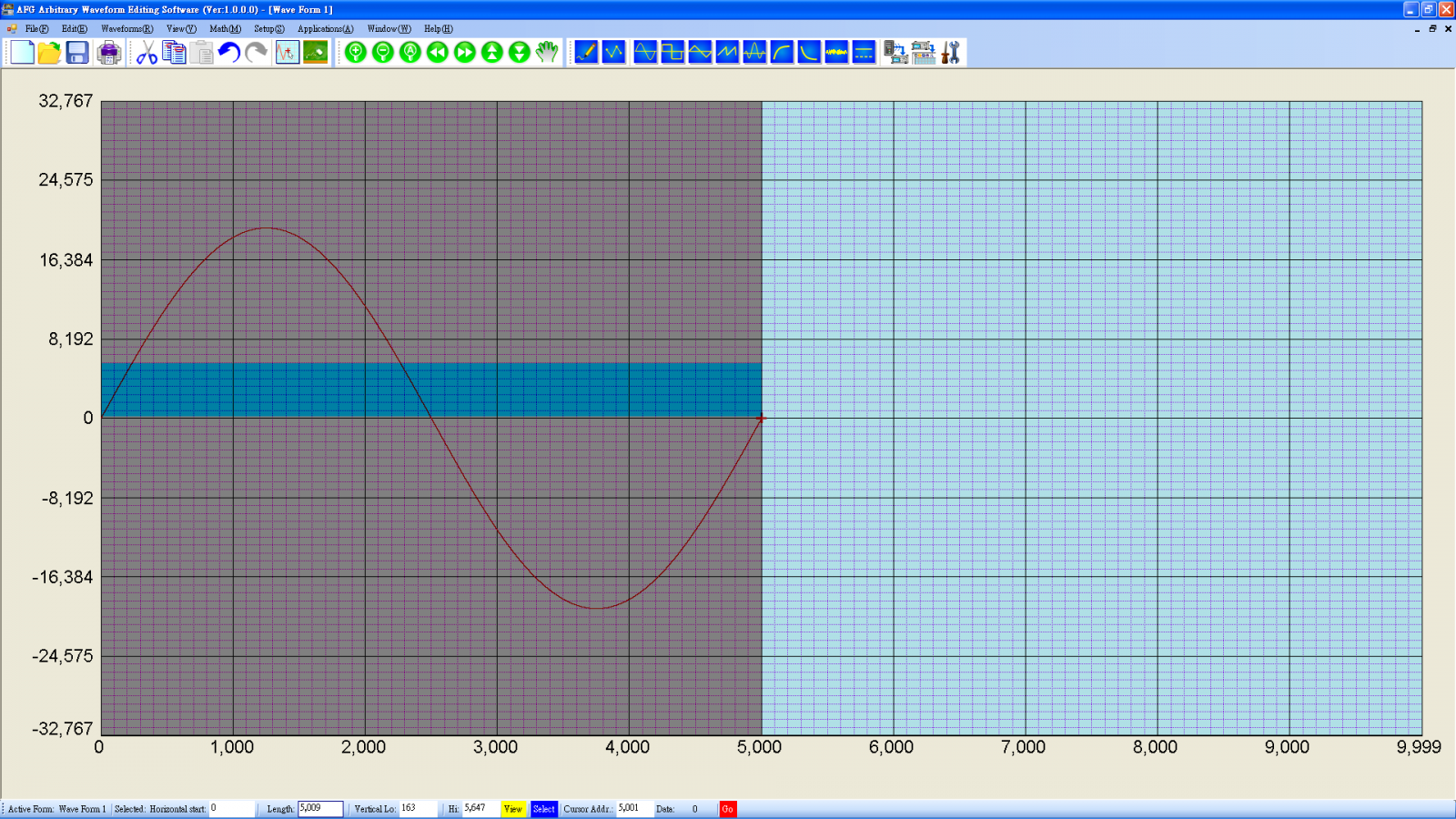Image resolution: width=1456 pixels, height=819 pixels.
Task: Click the green zoom in icon
Action: [x=356, y=53]
